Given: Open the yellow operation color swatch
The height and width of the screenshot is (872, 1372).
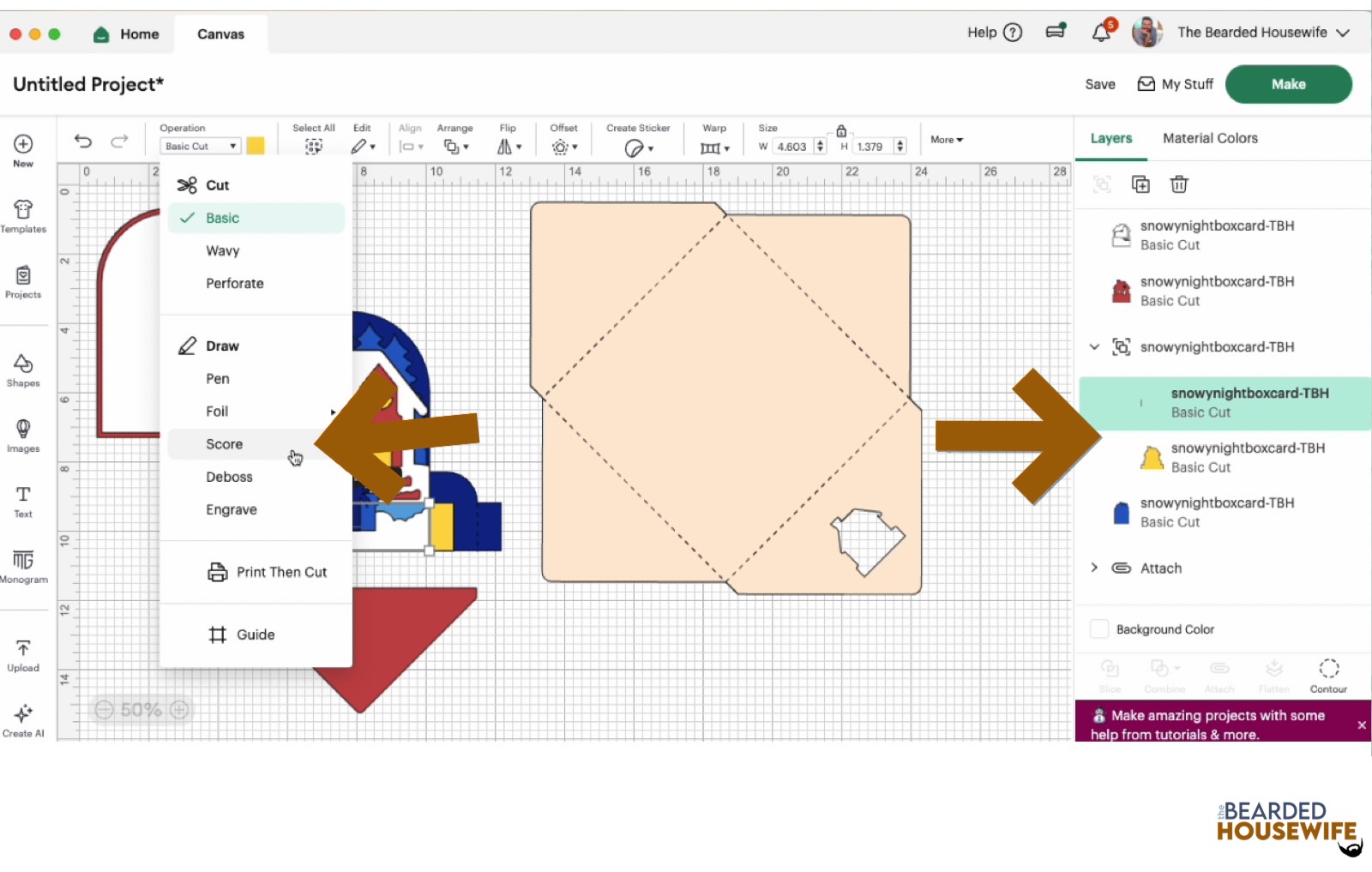Looking at the screenshot, I should pos(256,146).
